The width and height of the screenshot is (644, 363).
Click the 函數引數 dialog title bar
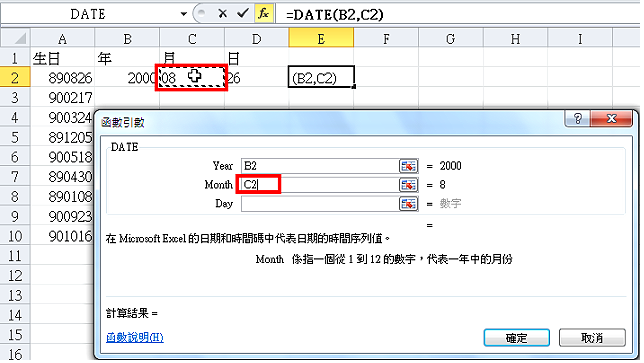[x=329, y=122]
